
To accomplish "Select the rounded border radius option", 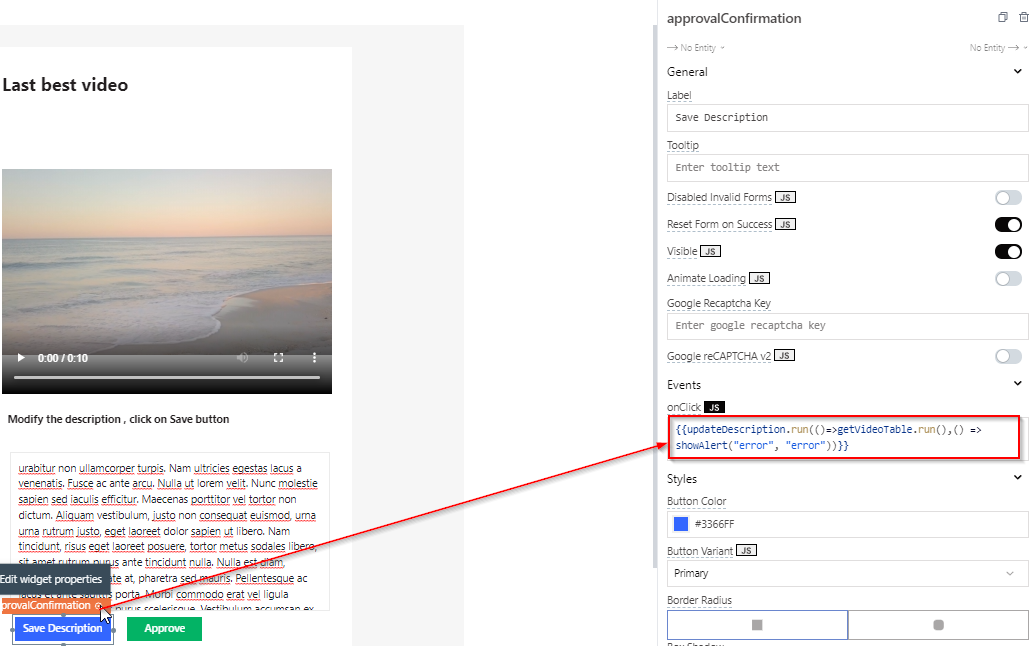I will pos(938,624).
